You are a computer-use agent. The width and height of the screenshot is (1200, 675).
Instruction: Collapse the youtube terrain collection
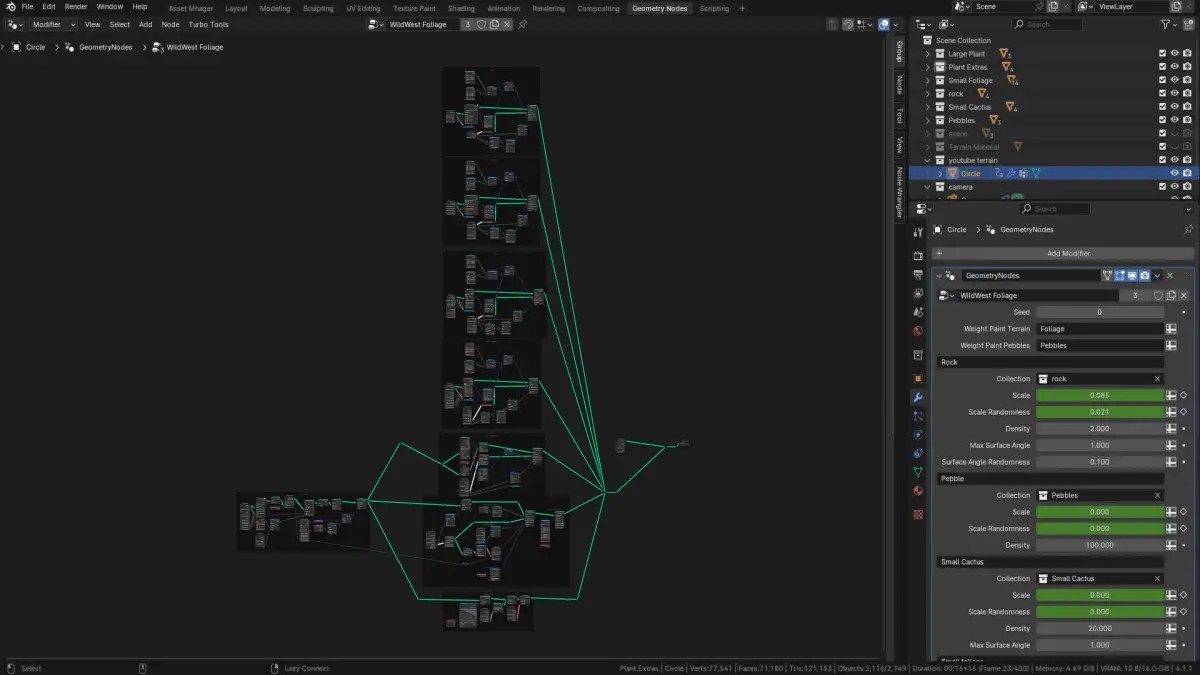(928, 160)
